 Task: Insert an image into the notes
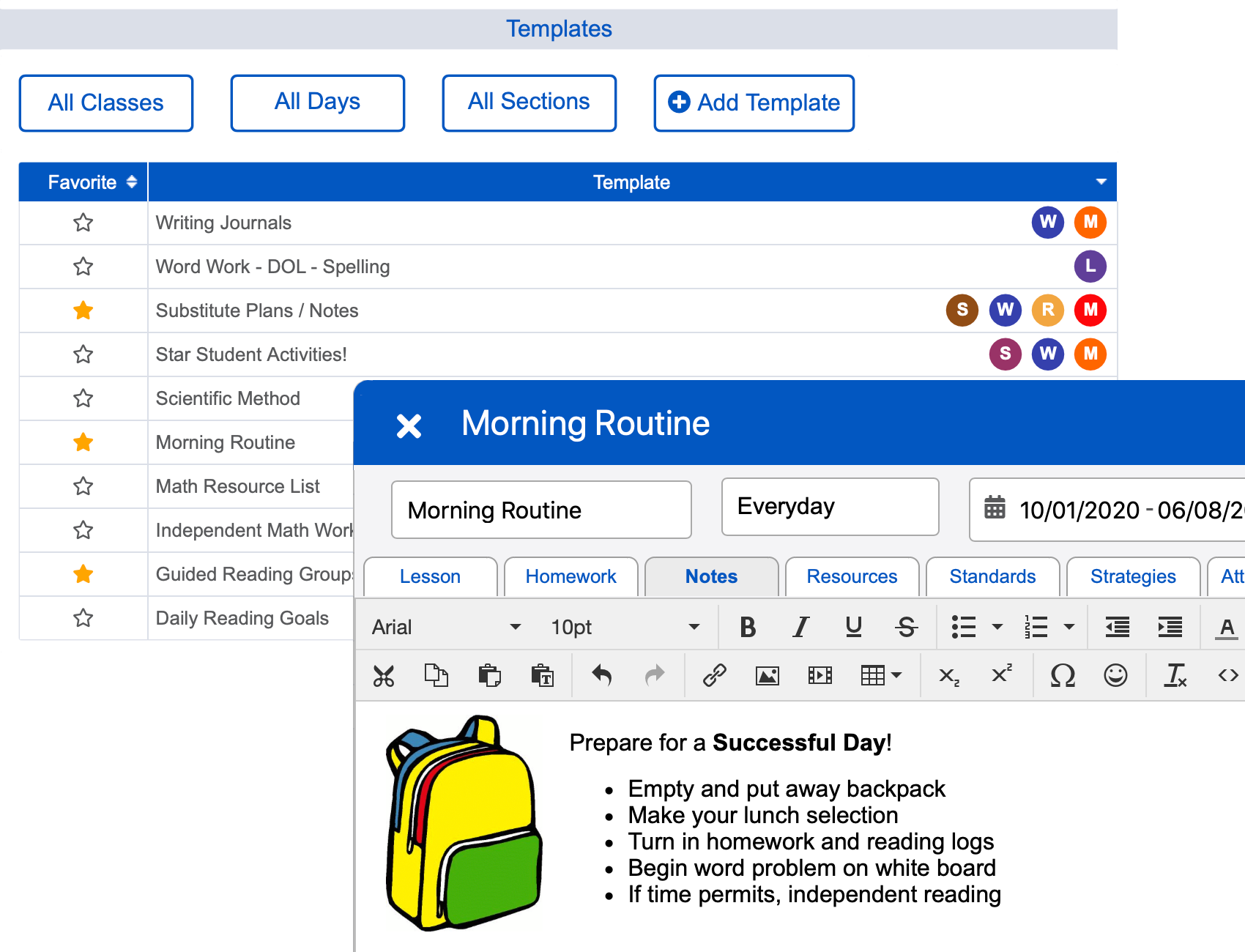[767, 675]
